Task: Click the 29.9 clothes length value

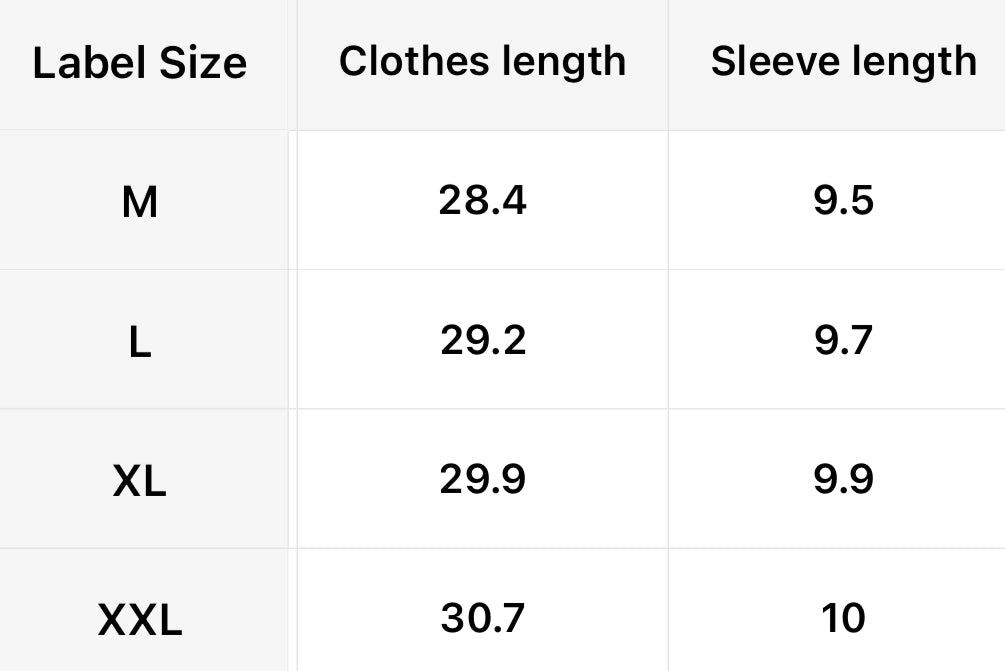Action: pyautogui.click(x=482, y=480)
